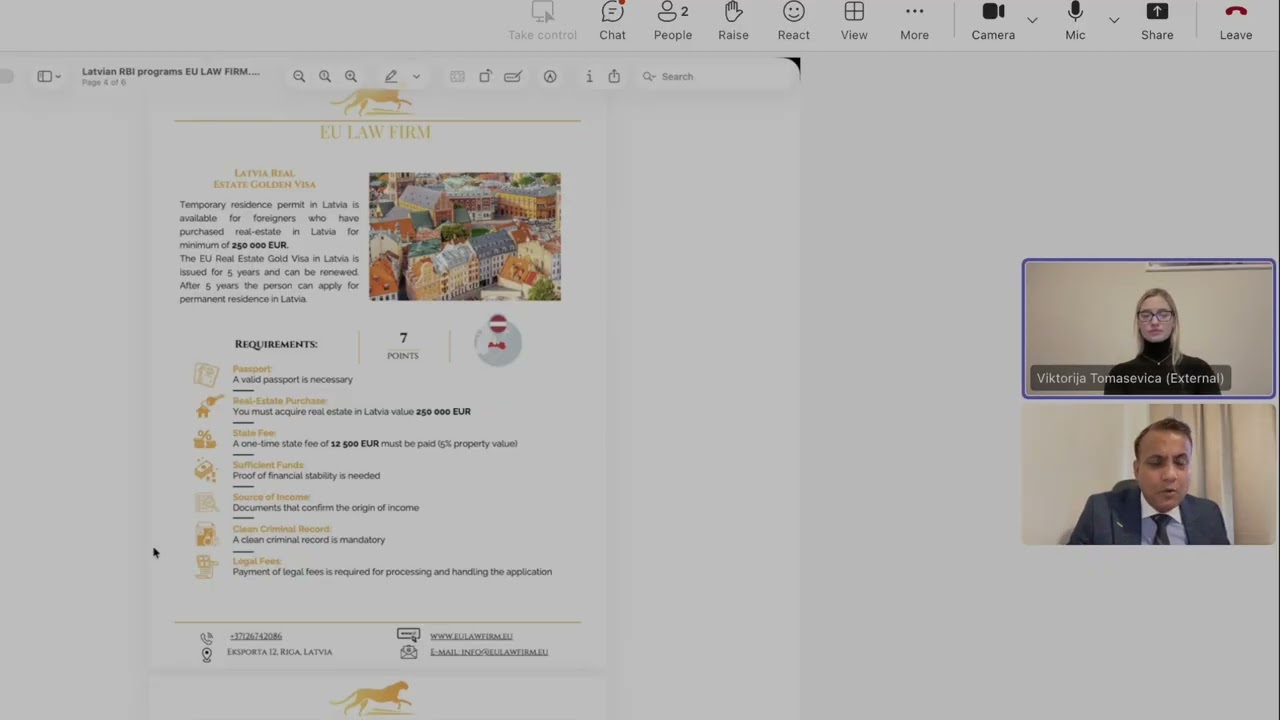Toggle the Mic mute button

(1075, 22)
